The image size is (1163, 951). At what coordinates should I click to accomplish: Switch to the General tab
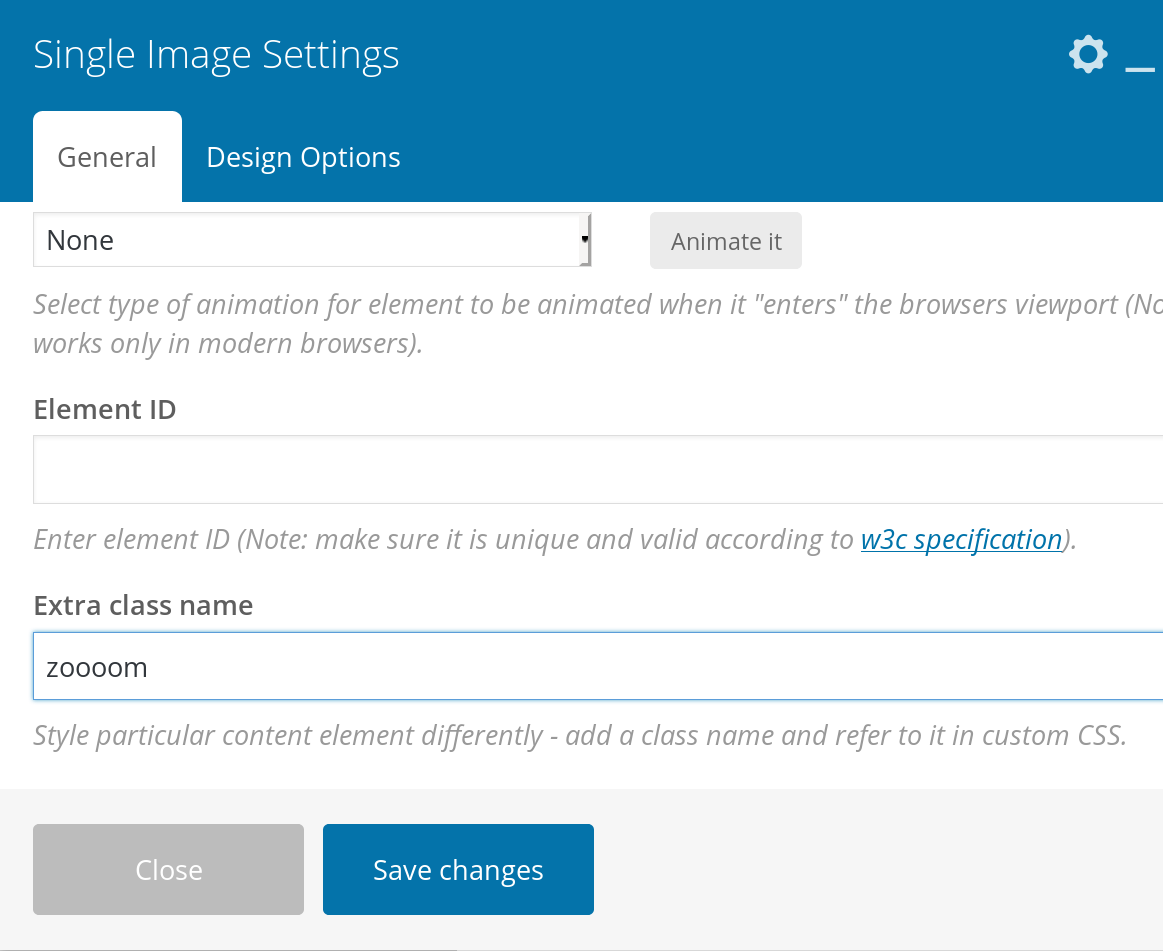coord(108,157)
